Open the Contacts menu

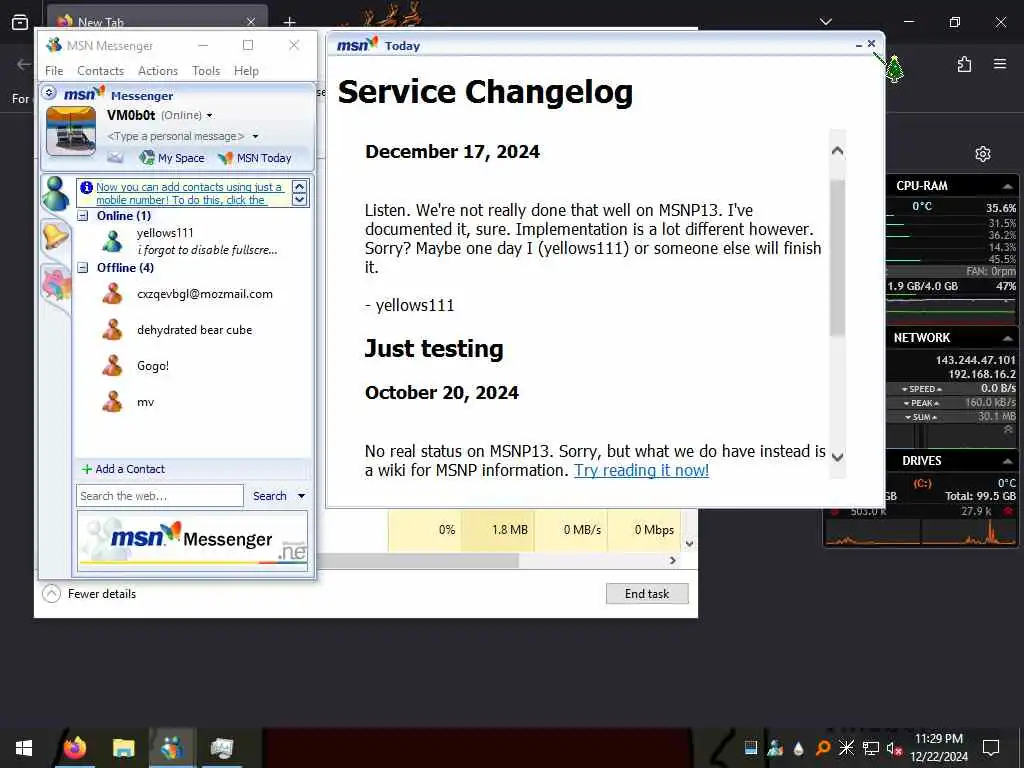pos(101,71)
